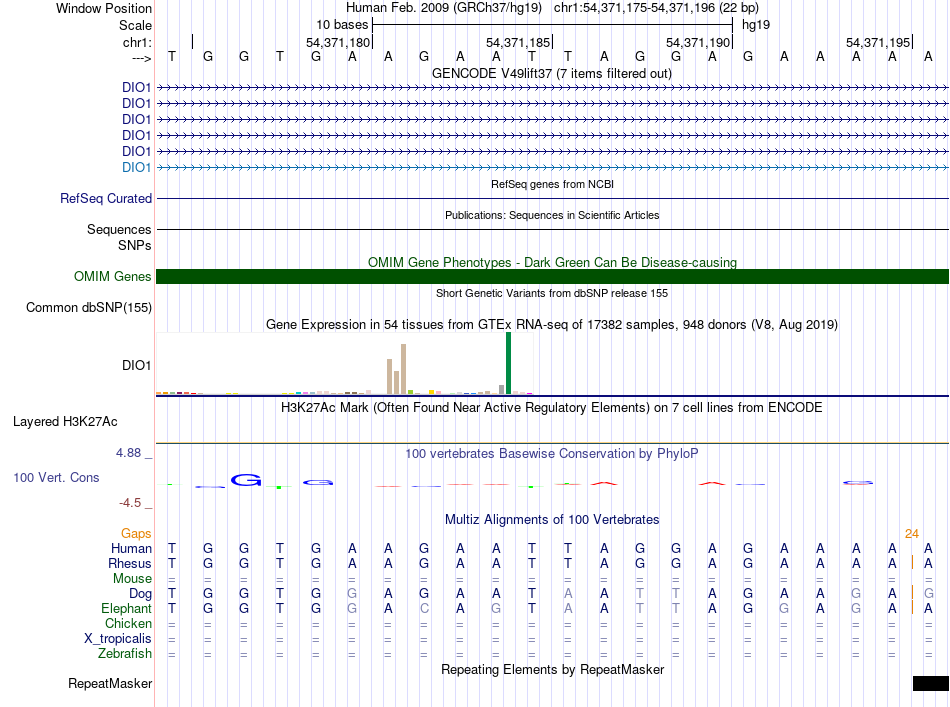Click the large blue G conservation logo
This screenshot has width=950, height=707.
pos(246,480)
